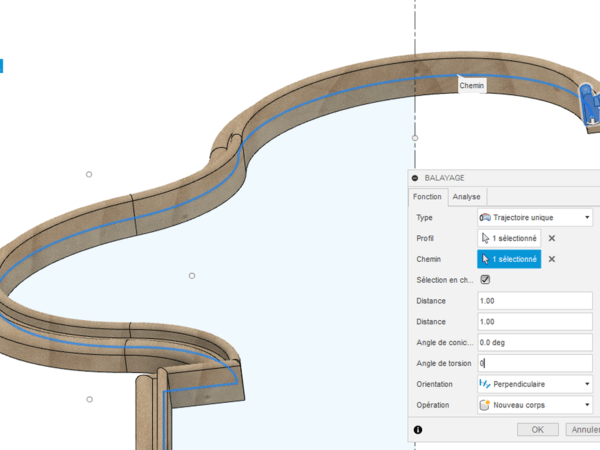Click the Angle de torsion field
The width and height of the screenshot is (600, 450).
535,363
